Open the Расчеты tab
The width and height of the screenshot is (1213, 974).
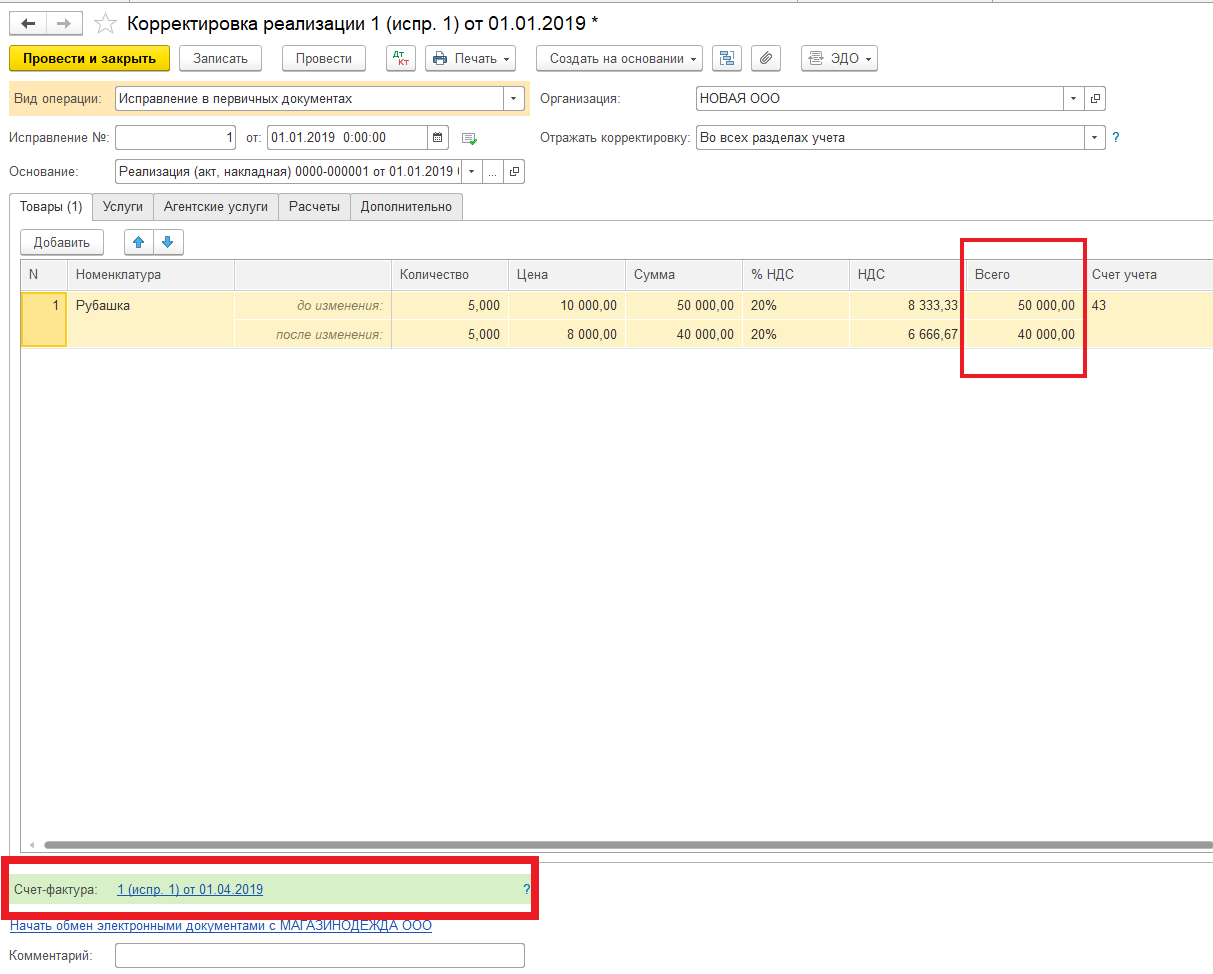pyautogui.click(x=314, y=207)
